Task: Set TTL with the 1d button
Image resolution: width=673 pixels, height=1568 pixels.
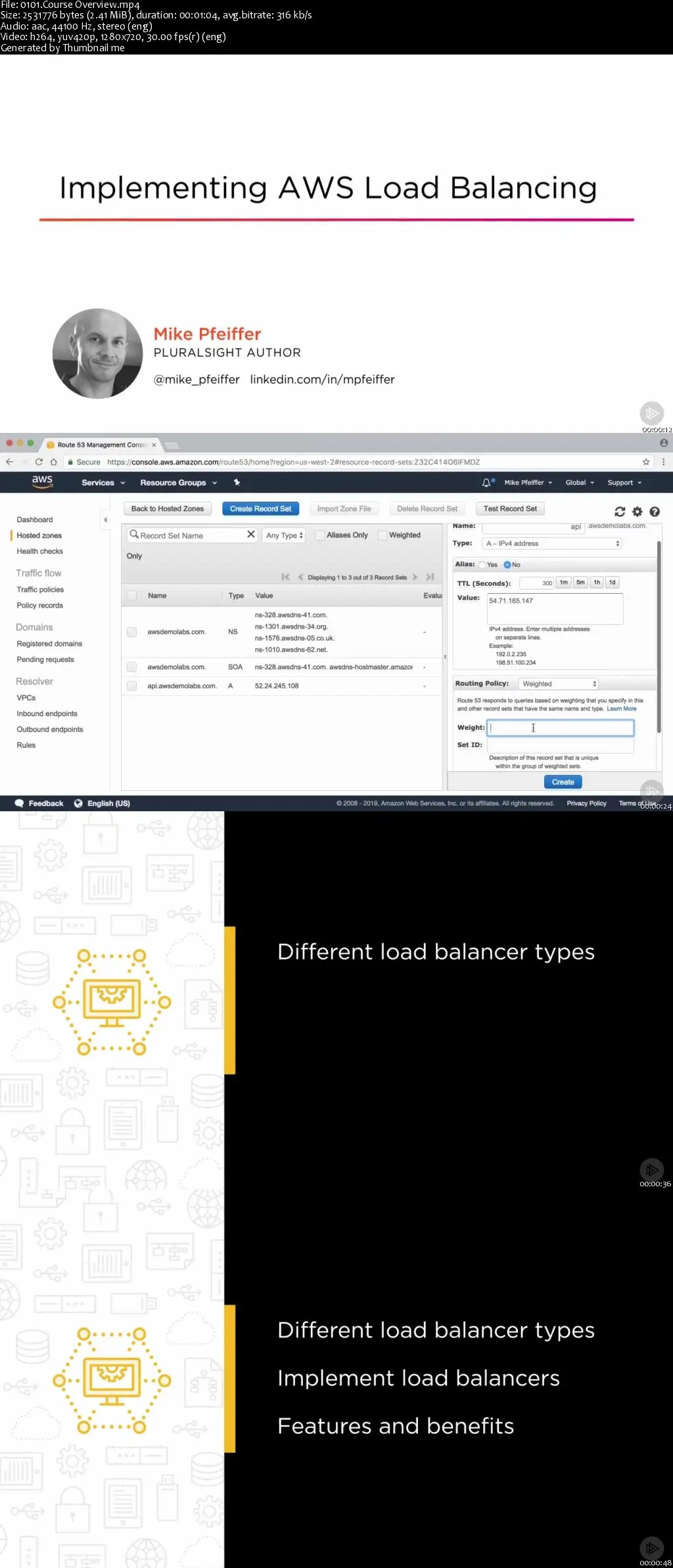Action: point(613,582)
